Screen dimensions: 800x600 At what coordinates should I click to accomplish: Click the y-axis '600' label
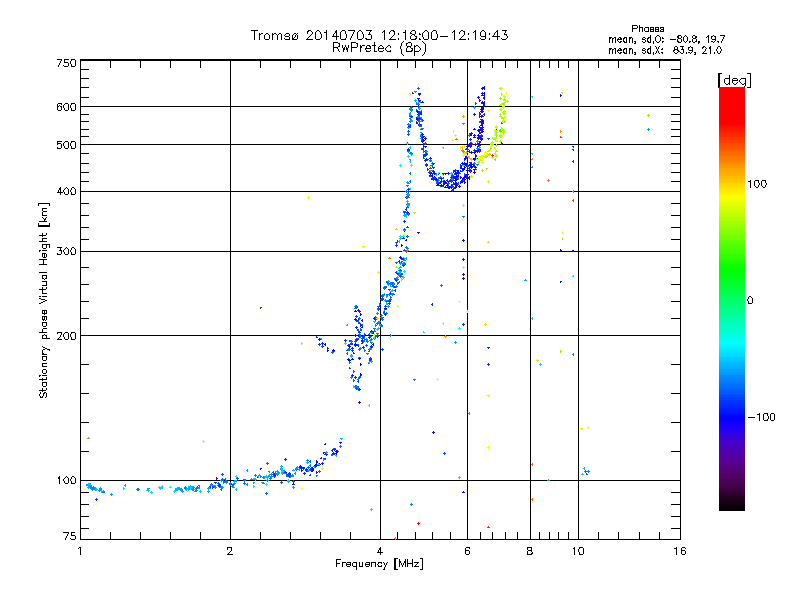click(x=66, y=107)
